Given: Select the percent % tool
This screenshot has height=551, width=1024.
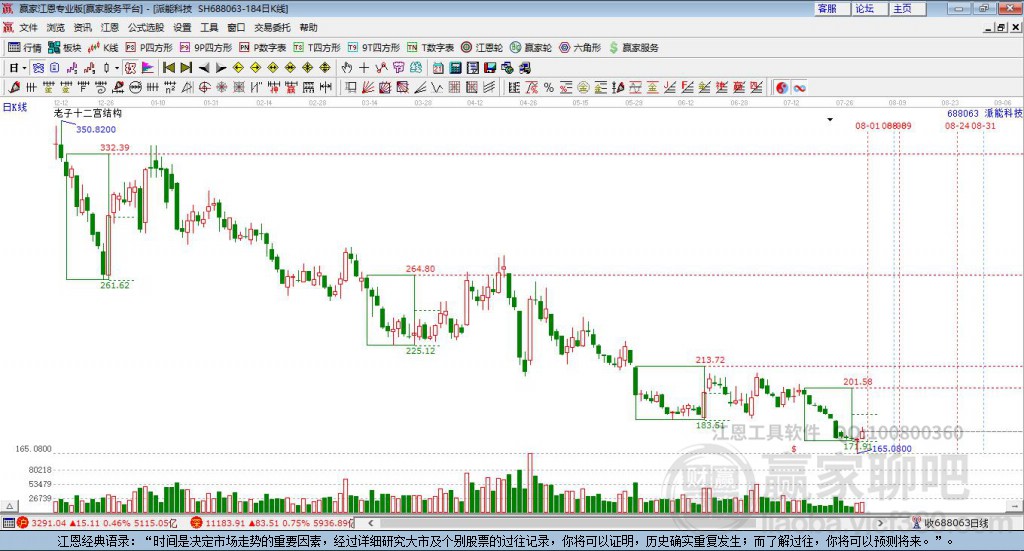Looking at the screenshot, I should (x=549, y=87).
